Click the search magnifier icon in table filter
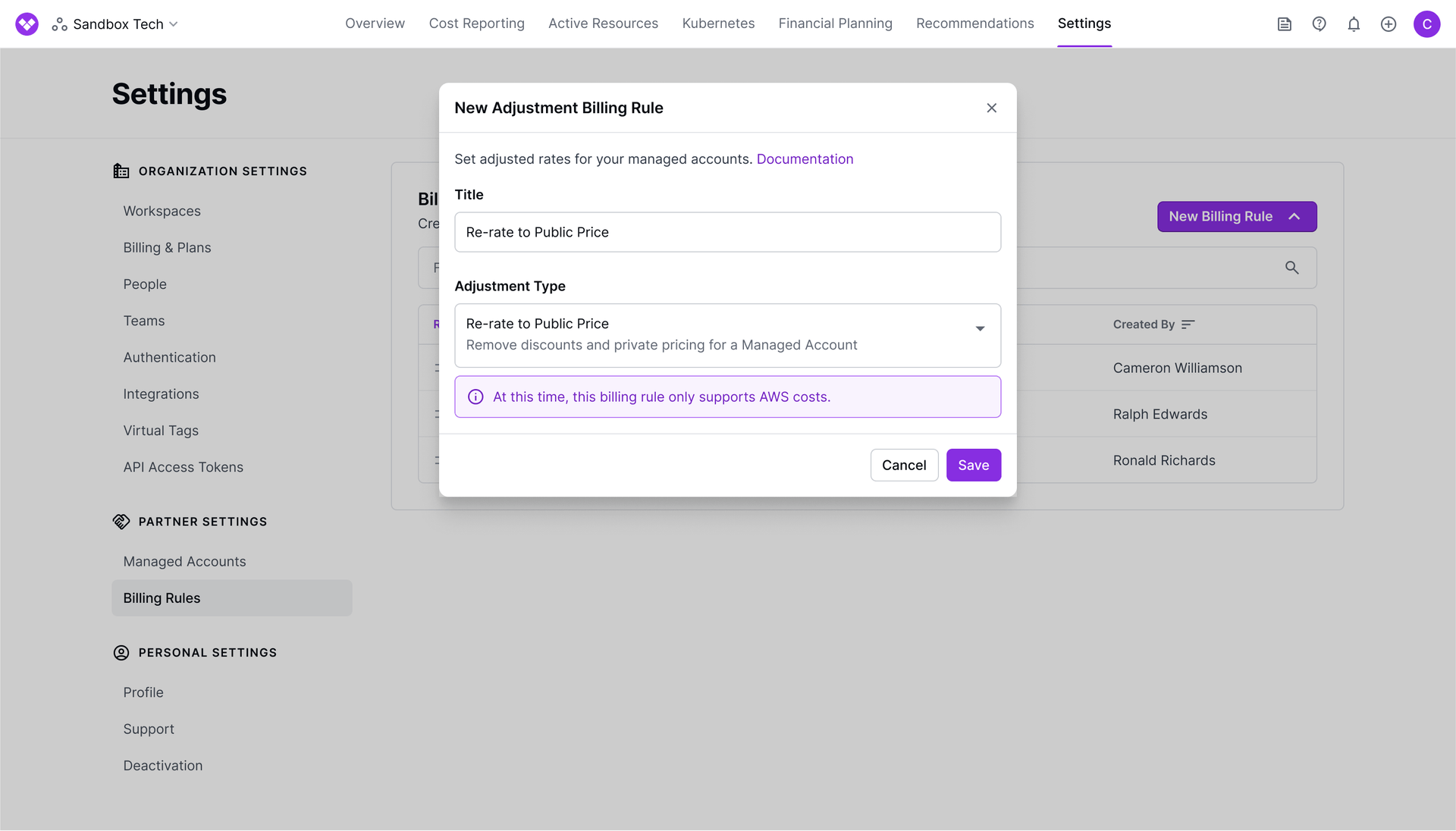This screenshot has height=831, width=1456. [1291, 268]
